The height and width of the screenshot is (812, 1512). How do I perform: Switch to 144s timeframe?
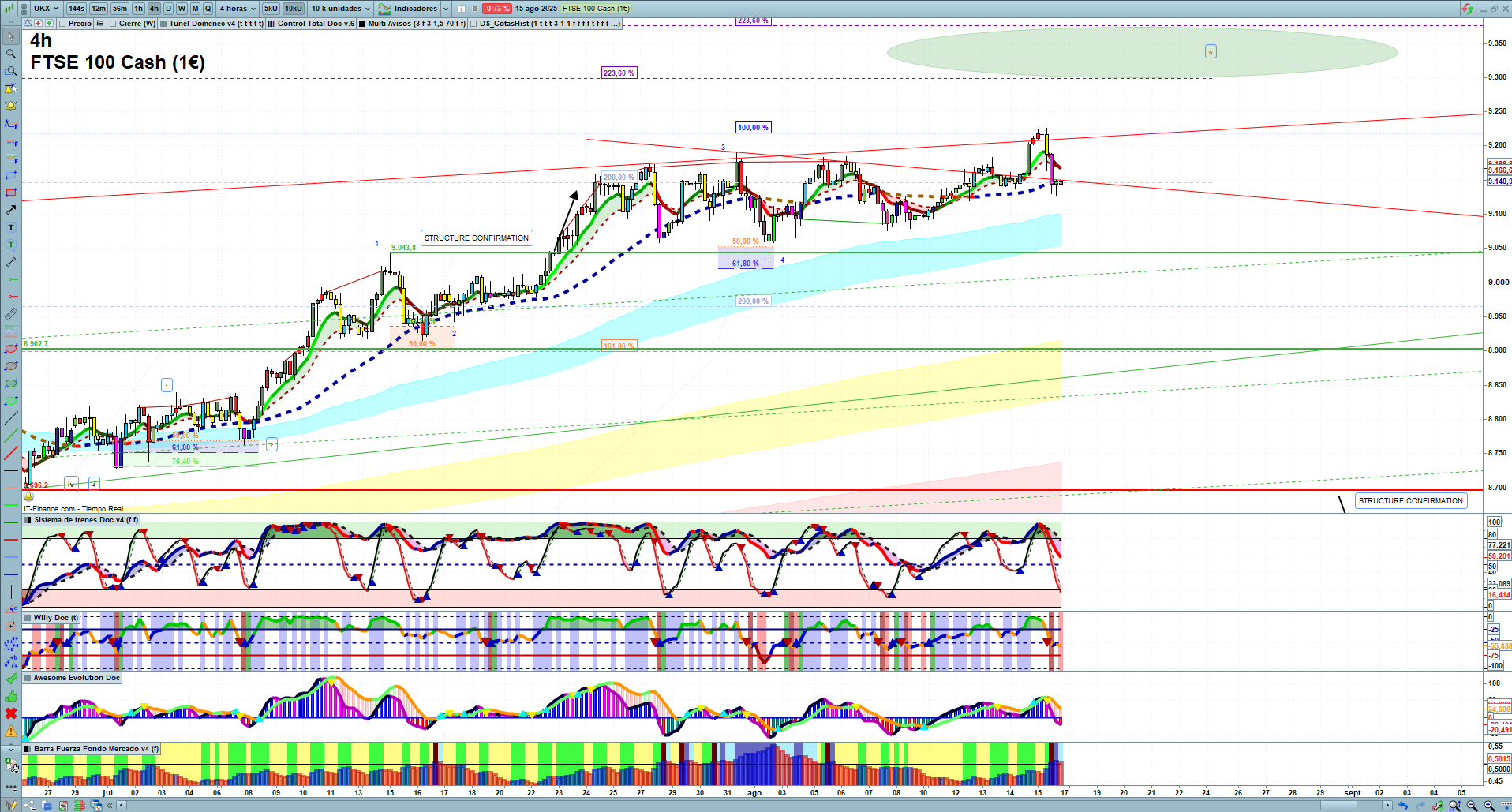click(77, 9)
